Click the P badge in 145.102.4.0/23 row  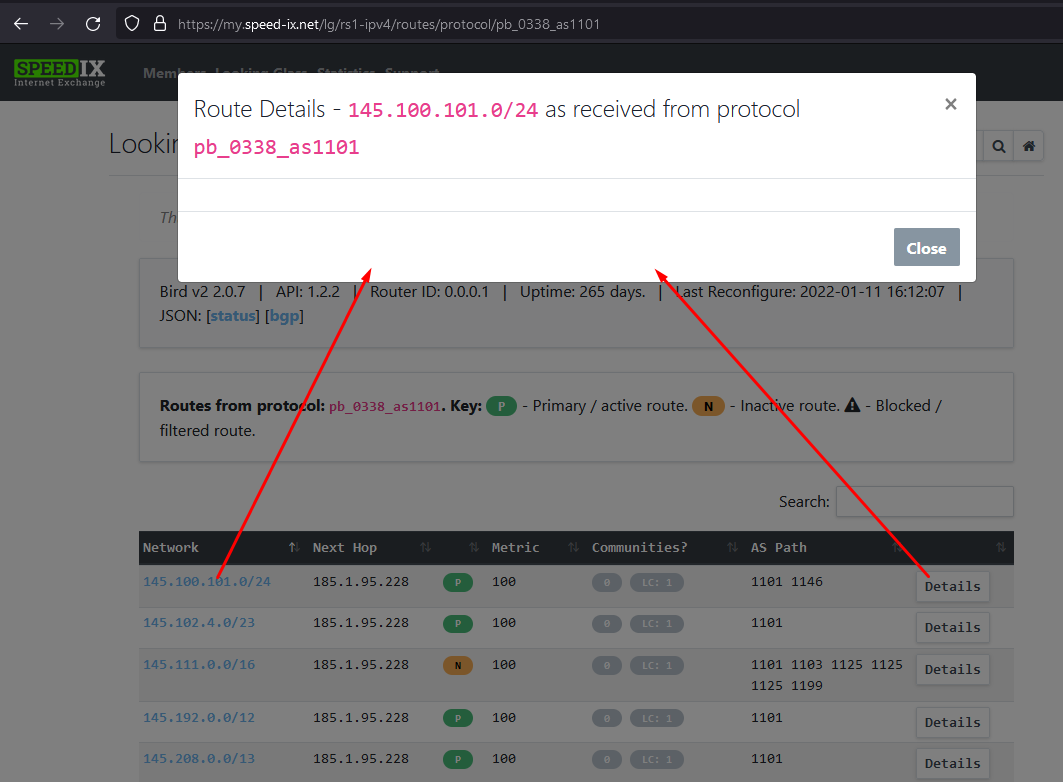click(458, 623)
